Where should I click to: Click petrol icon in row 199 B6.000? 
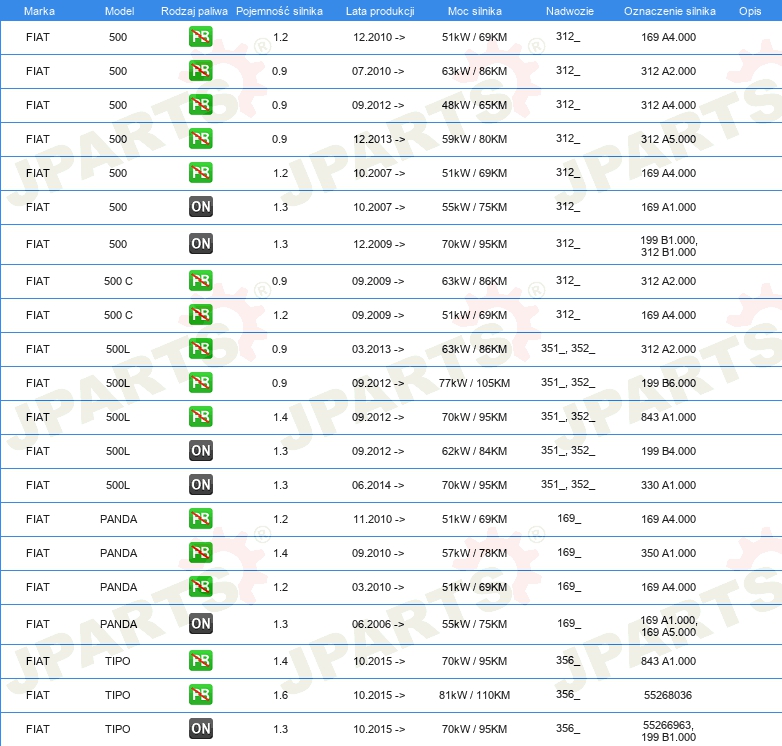(200, 382)
